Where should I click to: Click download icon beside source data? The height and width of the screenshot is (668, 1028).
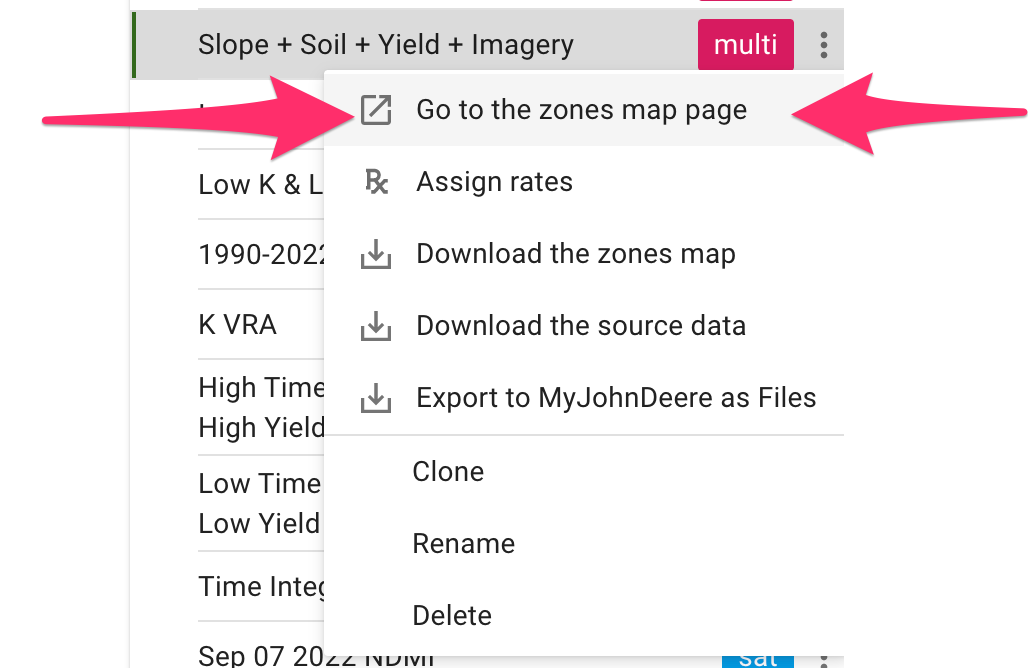tap(375, 326)
